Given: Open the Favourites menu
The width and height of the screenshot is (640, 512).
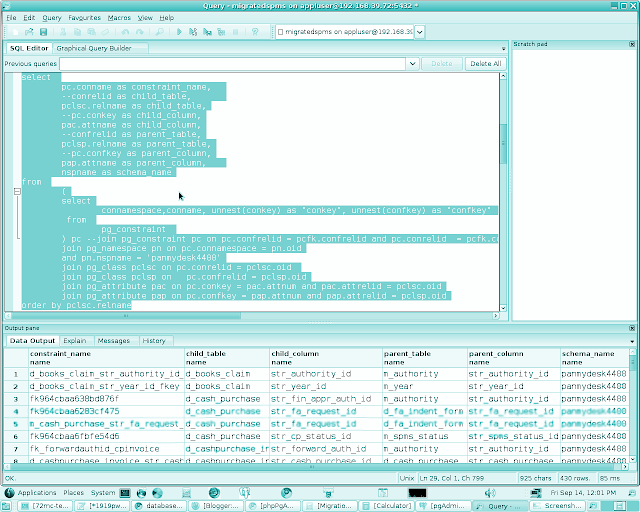Looking at the screenshot, I should tap(84, 18).
